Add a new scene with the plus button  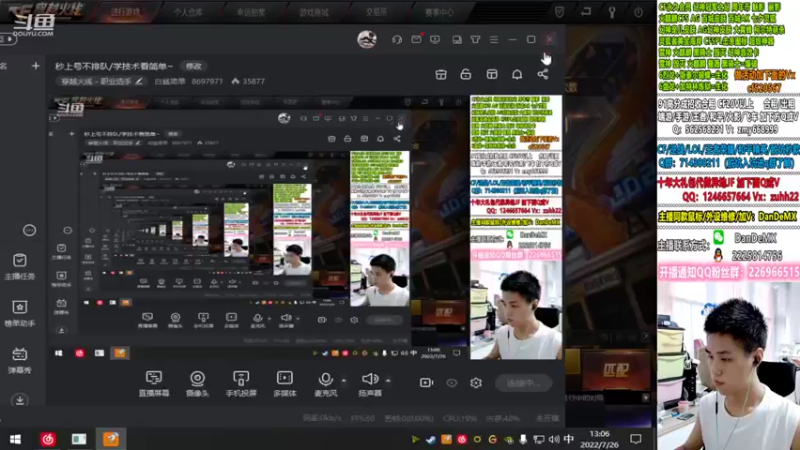point(35,66)
